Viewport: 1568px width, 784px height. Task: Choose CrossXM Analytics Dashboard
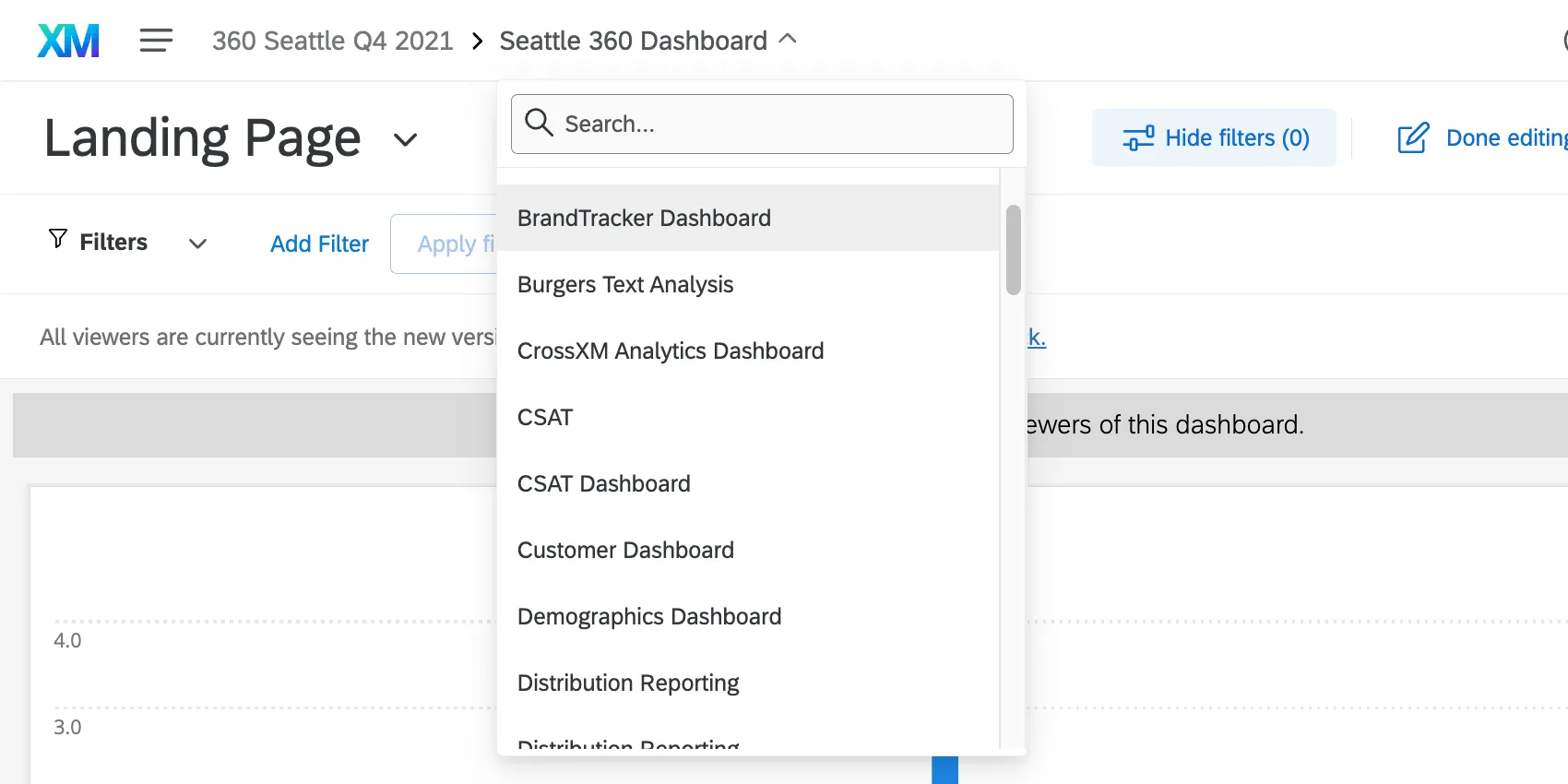[x=671, y=350]
